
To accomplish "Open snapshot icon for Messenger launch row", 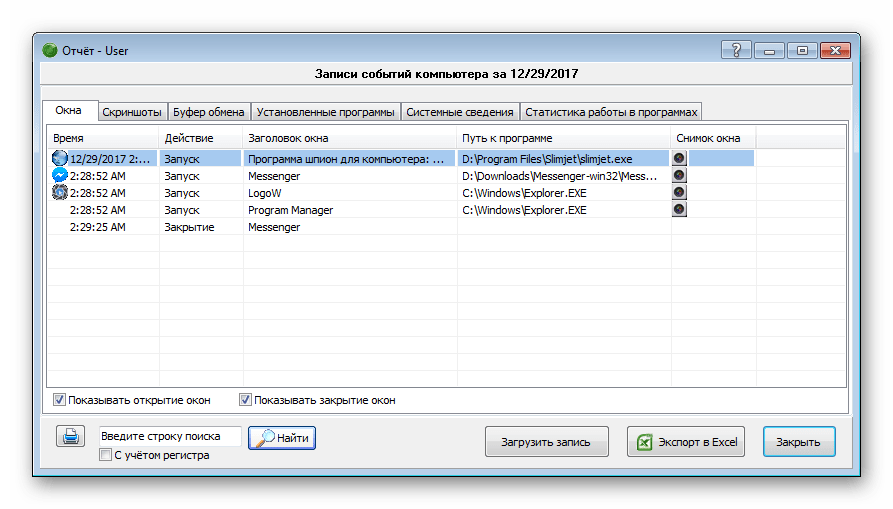I will [679, 175].
